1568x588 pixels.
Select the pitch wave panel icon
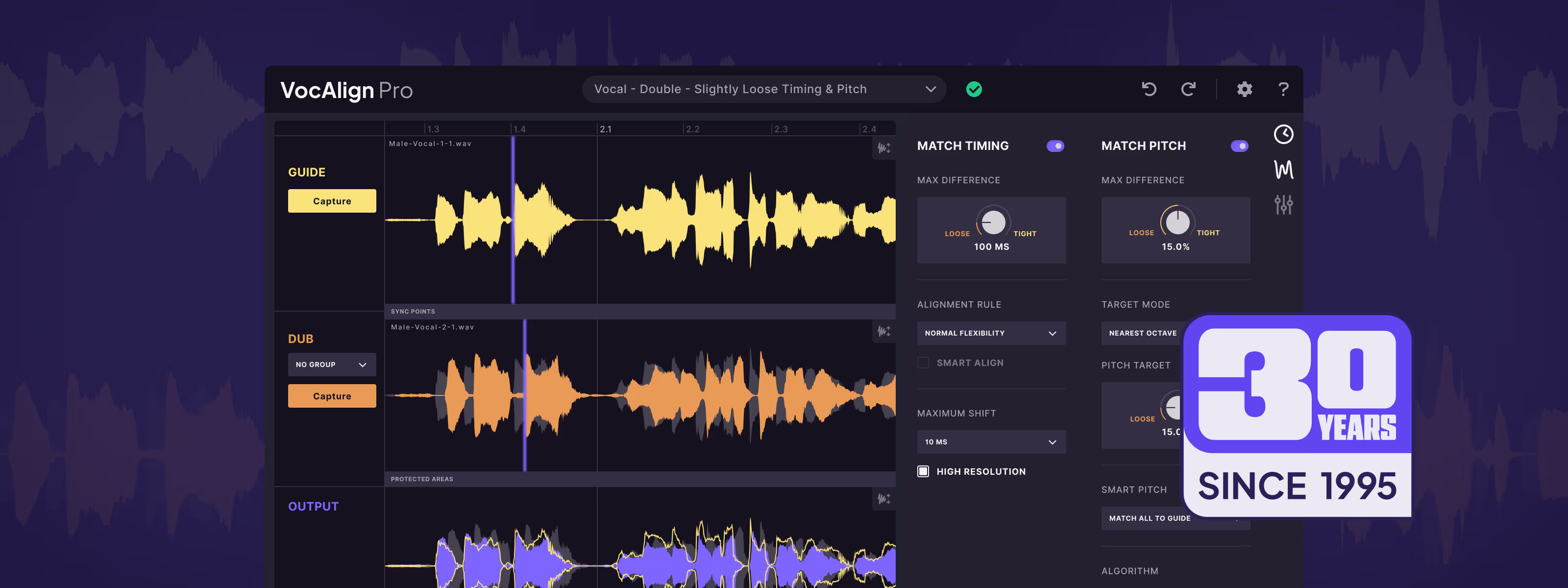(x=1283, y=169)
